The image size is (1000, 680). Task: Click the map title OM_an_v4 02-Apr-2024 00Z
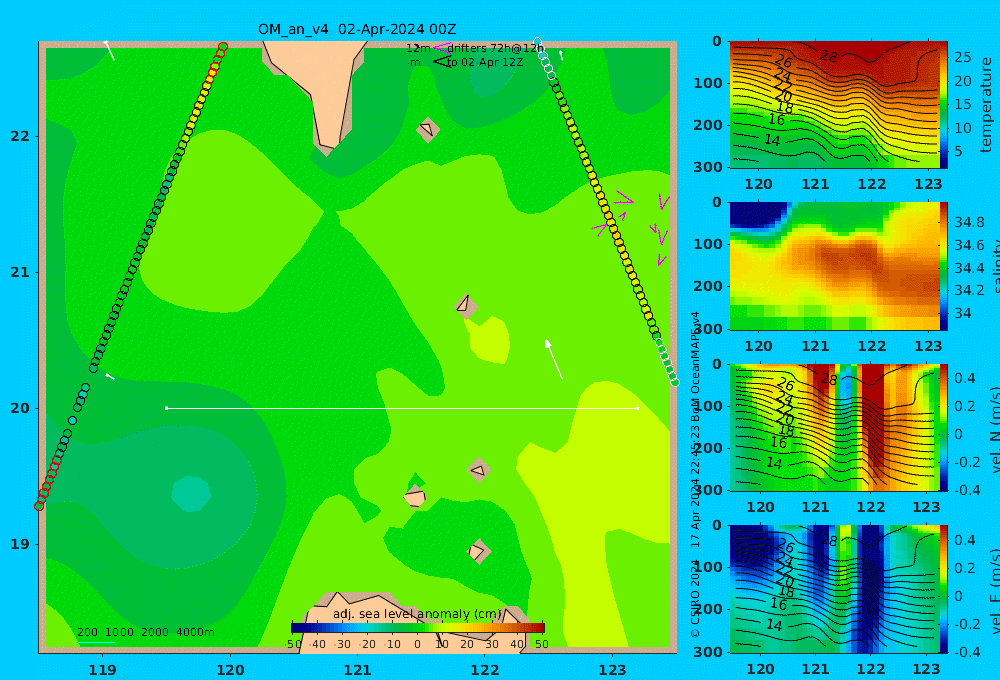pyautogui.click(x=357, y=29)
